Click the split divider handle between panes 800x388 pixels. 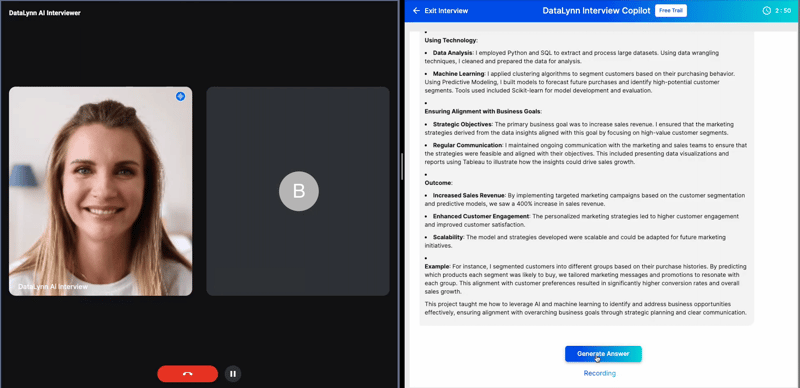tap(402, 167)
